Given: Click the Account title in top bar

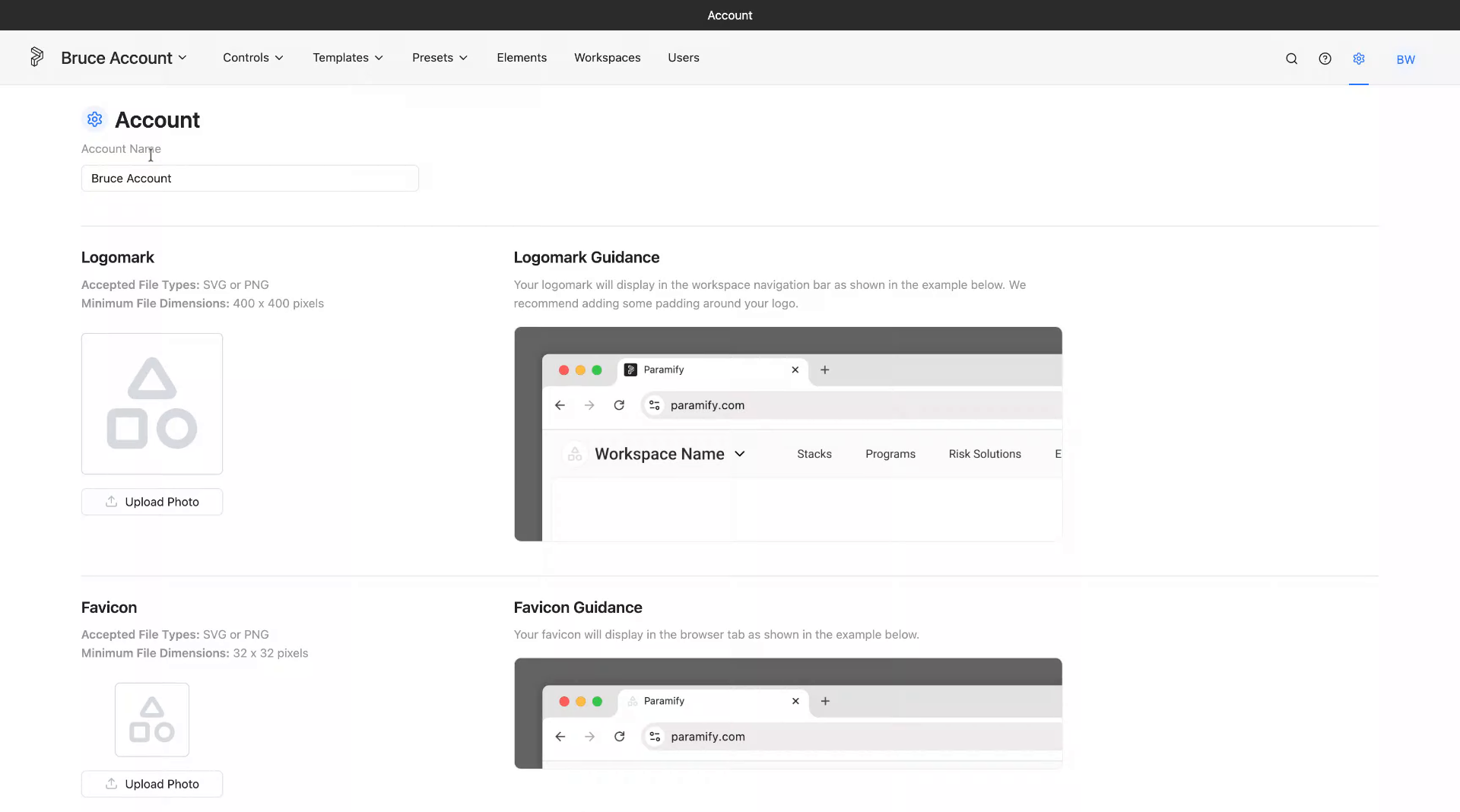Looking at the screenshot, I should coord(730,15).
